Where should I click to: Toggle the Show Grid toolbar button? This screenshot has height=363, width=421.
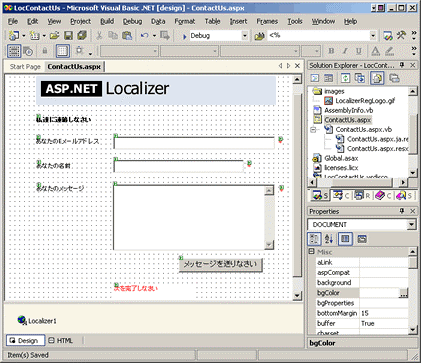point(63,51)
